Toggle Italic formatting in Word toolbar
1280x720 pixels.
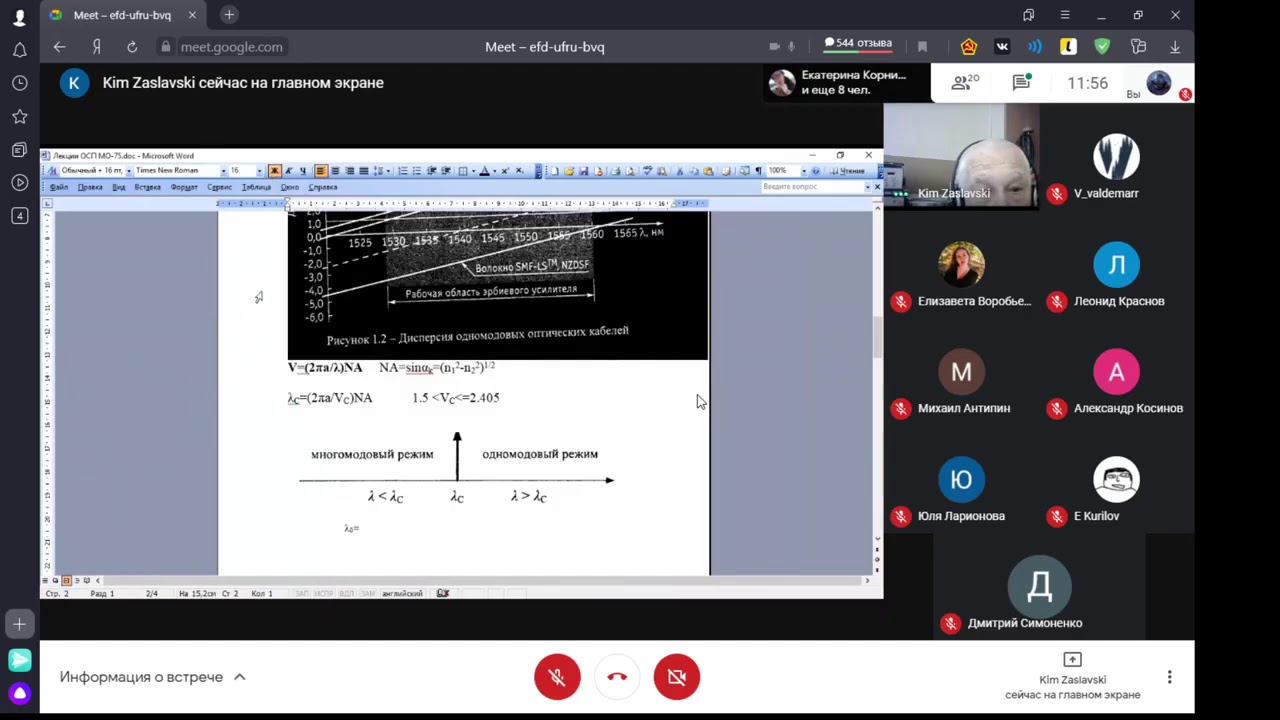(289, 171)
